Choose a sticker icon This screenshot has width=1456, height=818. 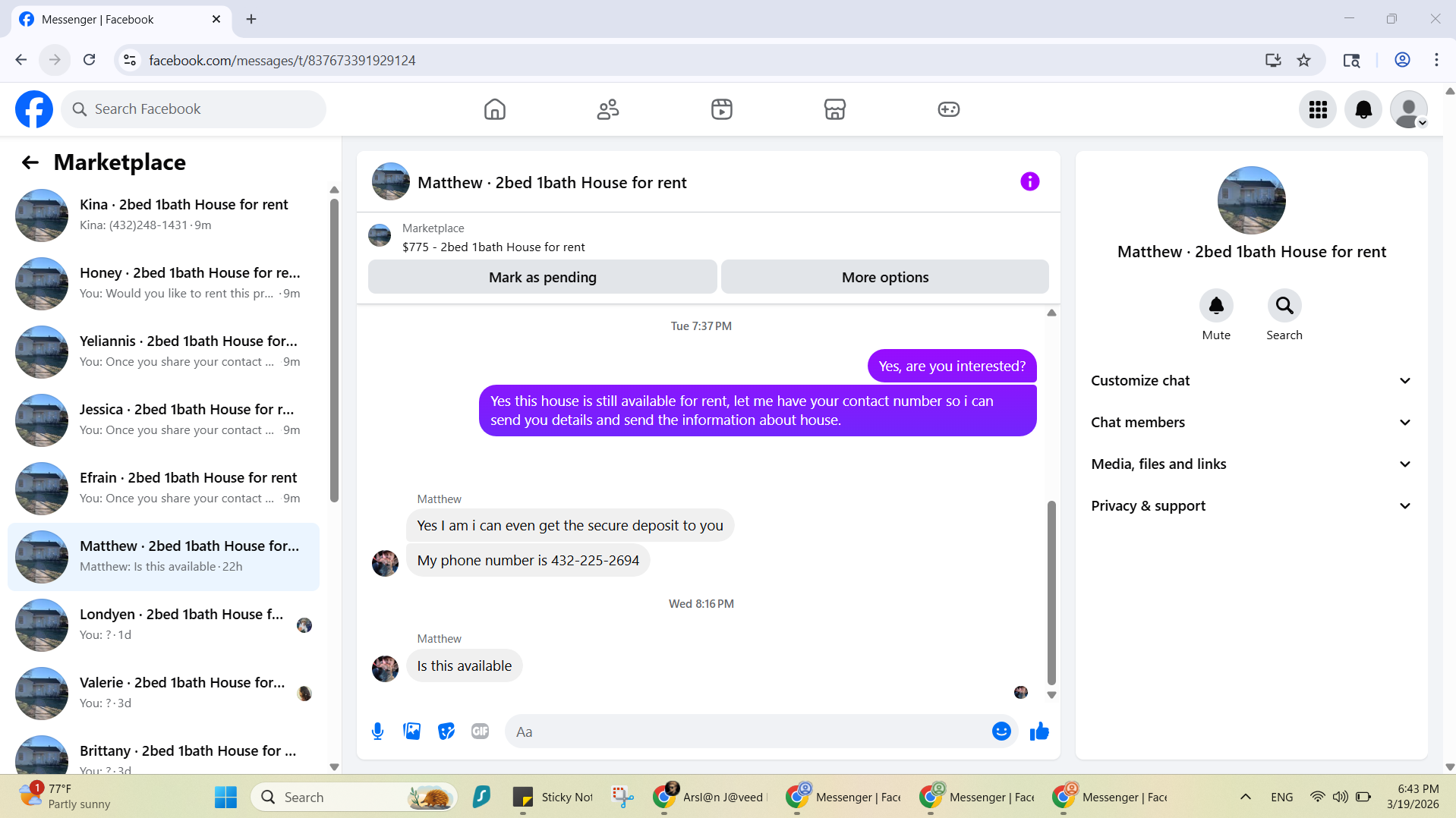pos(446,731)
